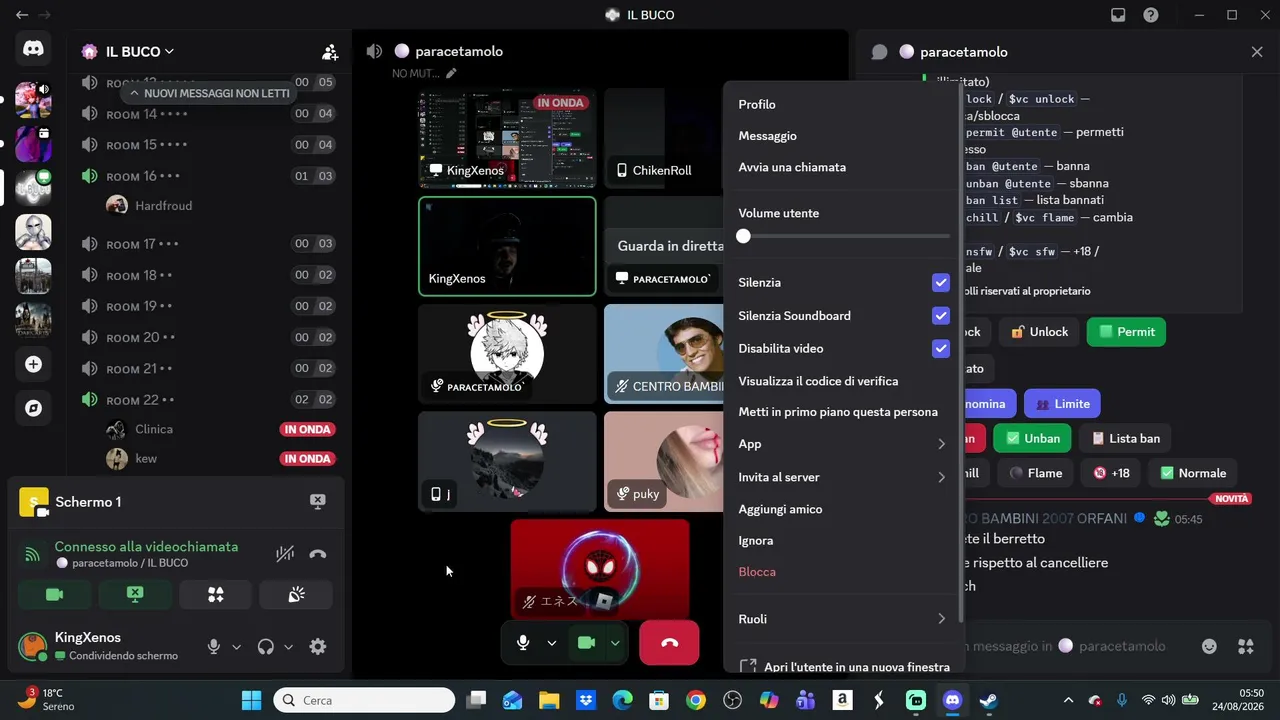Open Discord direct messages home
This screenshot has height=720, width=1280.
click(33, 48)
